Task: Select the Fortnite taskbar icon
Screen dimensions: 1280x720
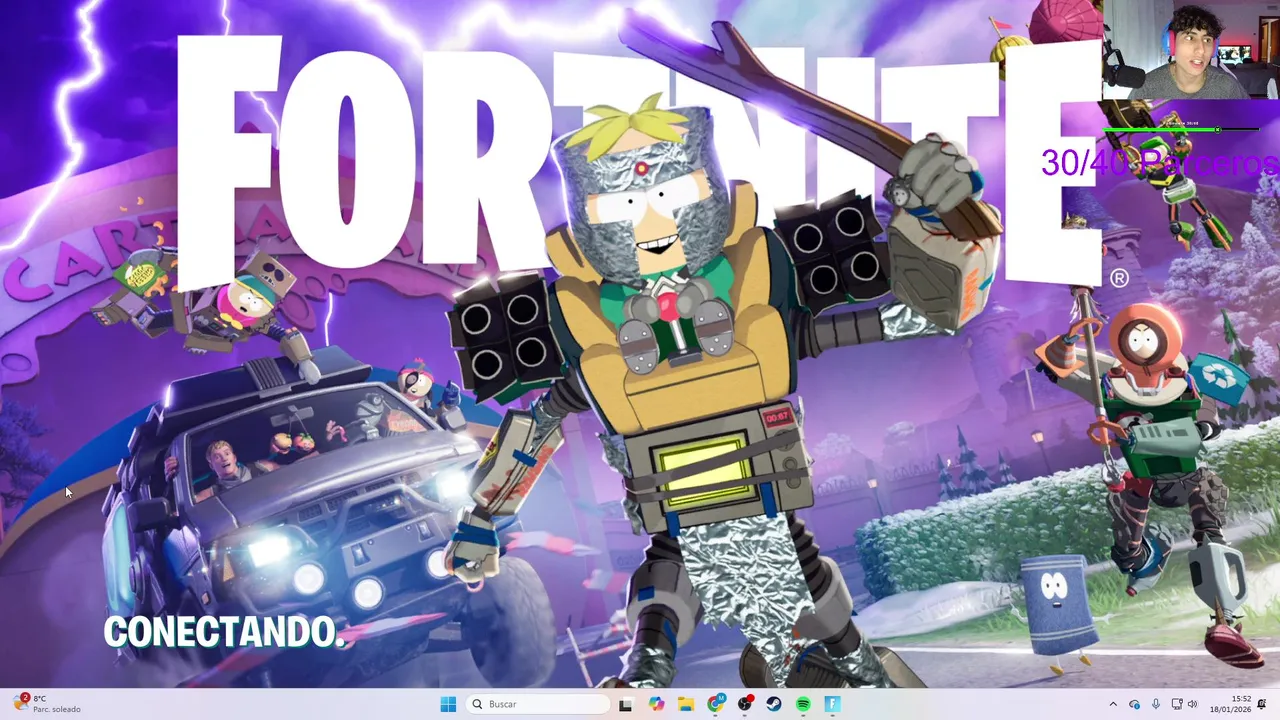Action: tap(832, 704)
